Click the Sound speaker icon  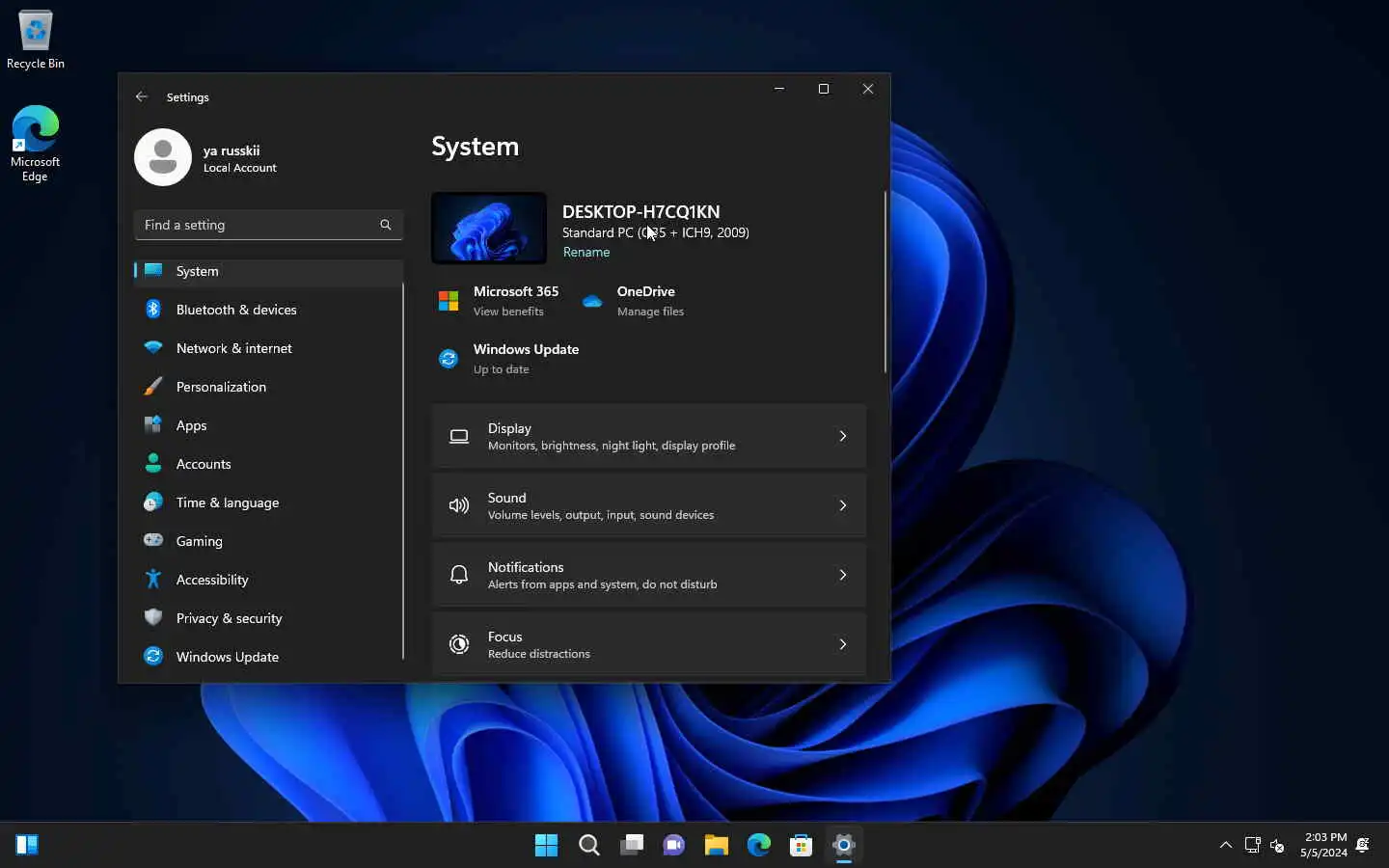point(459,505)
